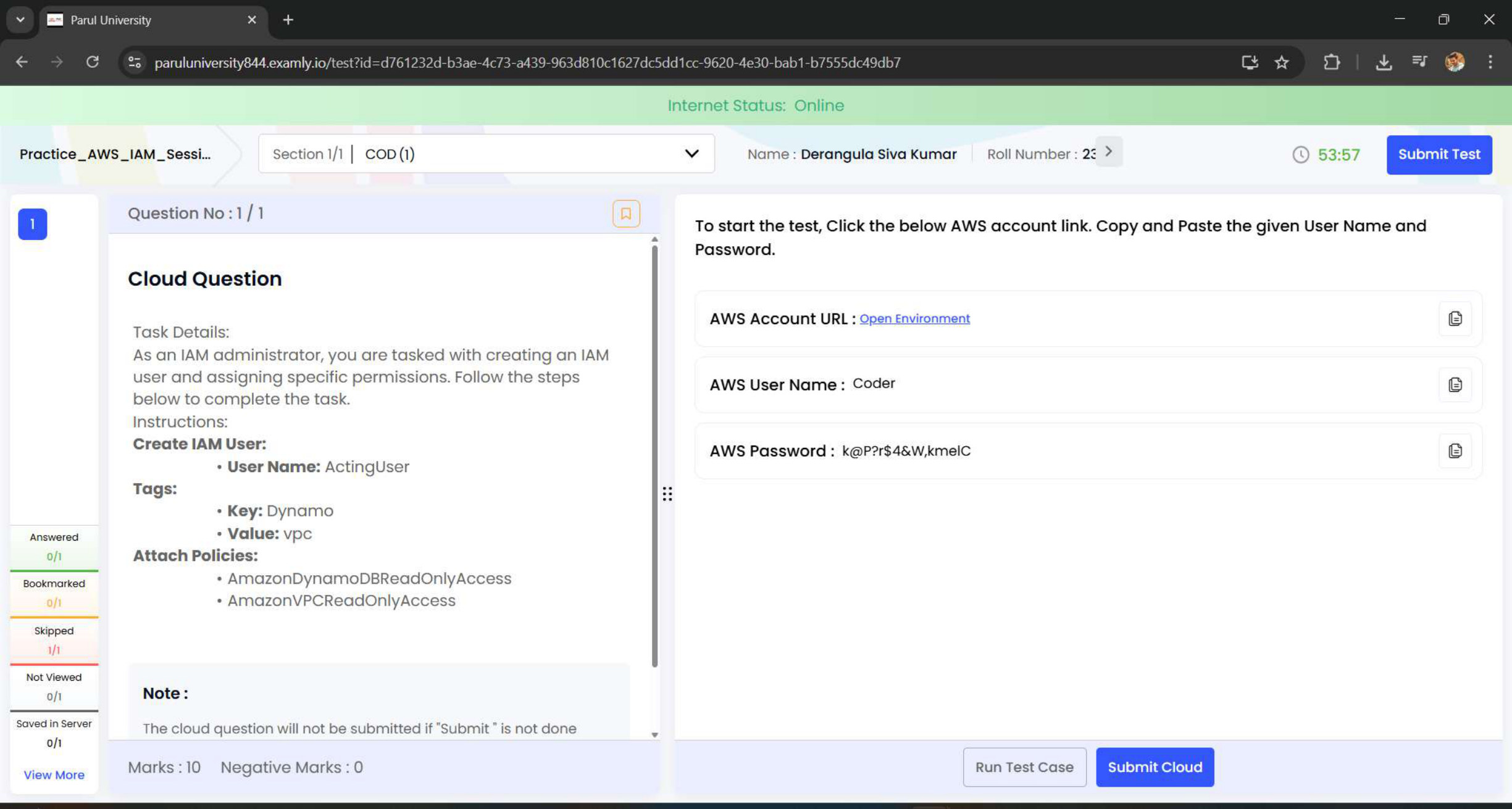
Task: Click Submit Cloud button
Action: 1155,767
